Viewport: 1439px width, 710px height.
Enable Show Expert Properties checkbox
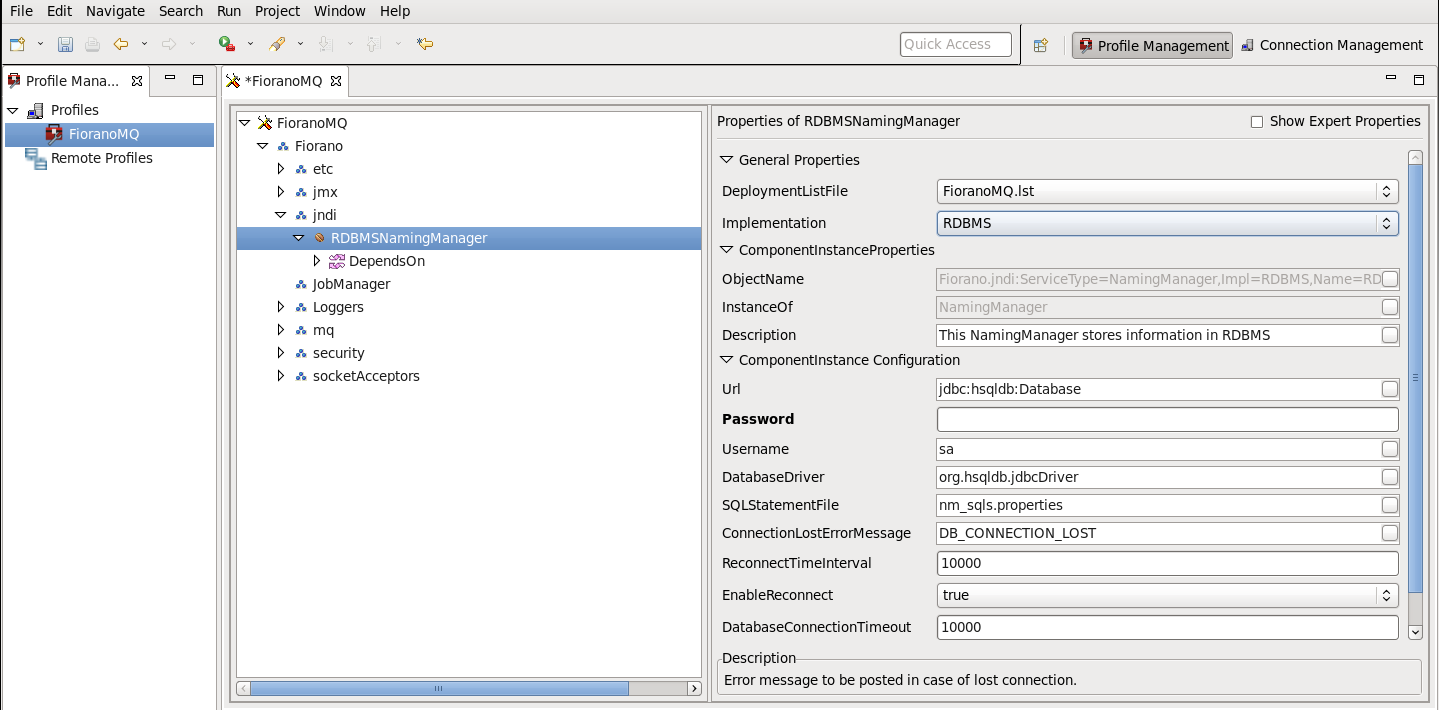click(1257, 122)
